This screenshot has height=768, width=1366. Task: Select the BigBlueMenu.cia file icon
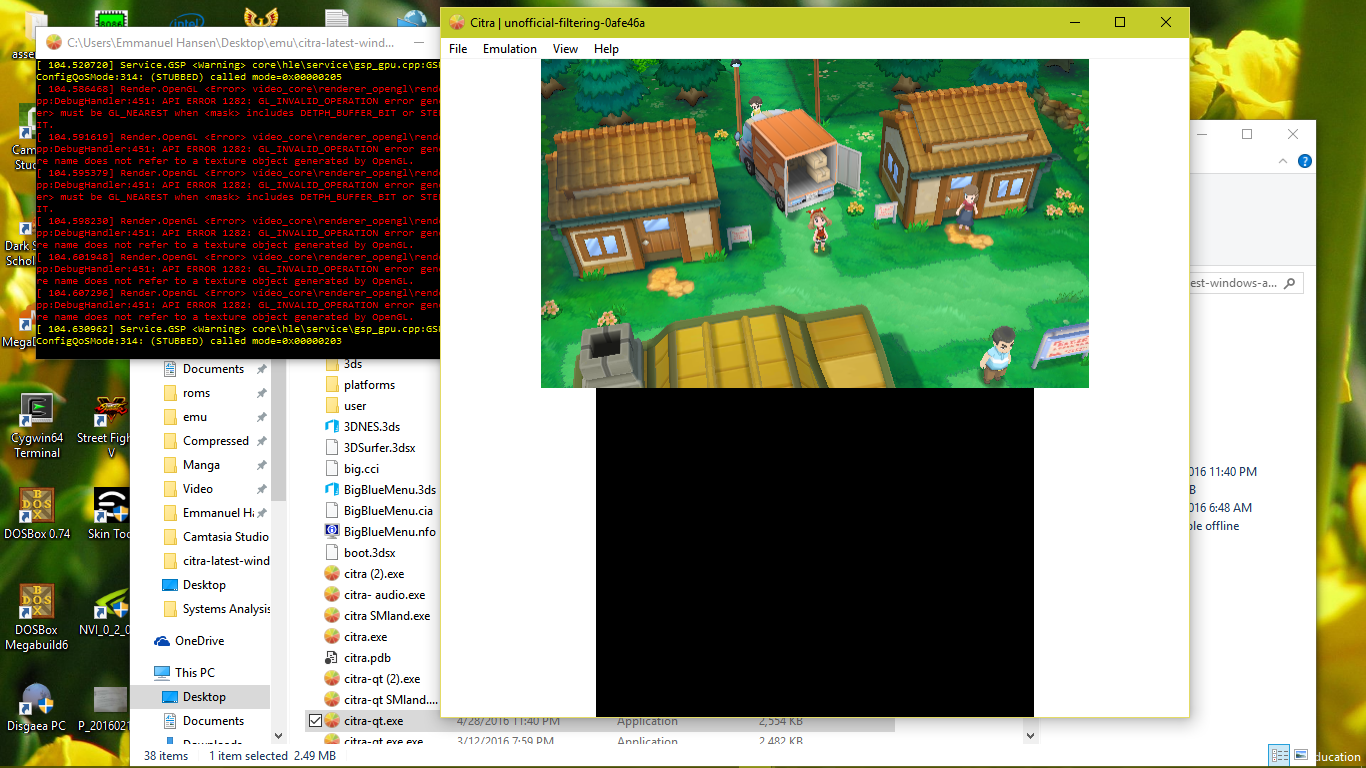333,511
